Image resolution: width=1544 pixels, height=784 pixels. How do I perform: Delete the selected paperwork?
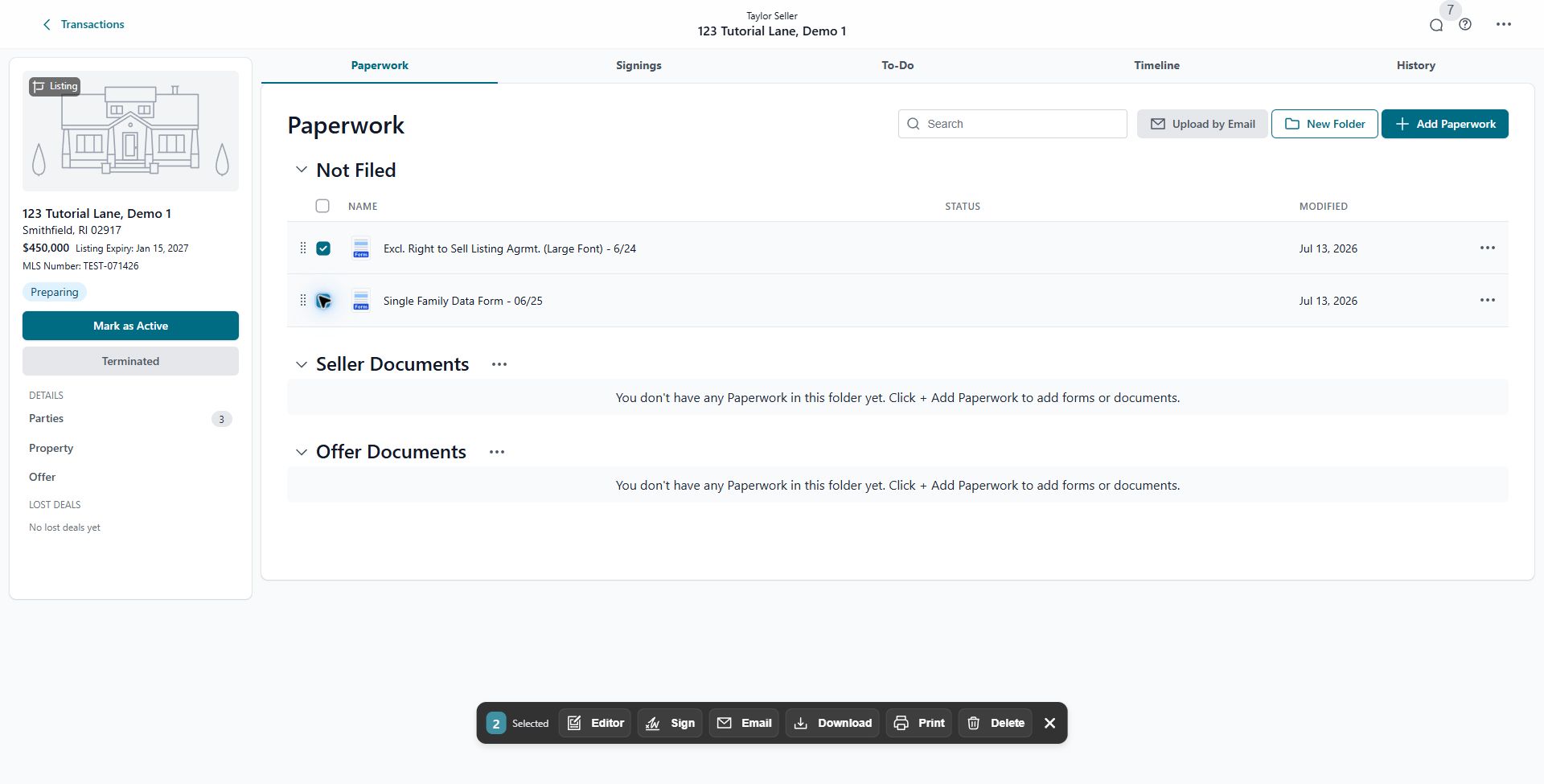point(996,723)
